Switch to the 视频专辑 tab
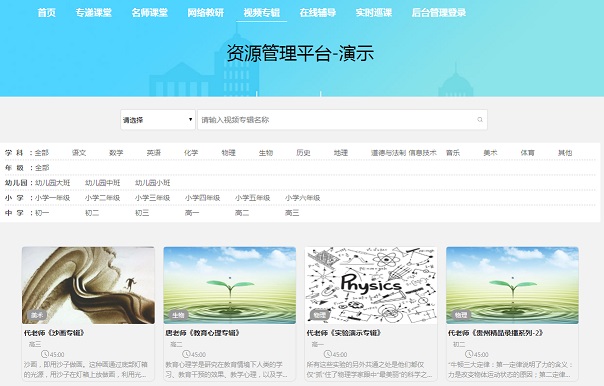 click(x=262, y=12)
